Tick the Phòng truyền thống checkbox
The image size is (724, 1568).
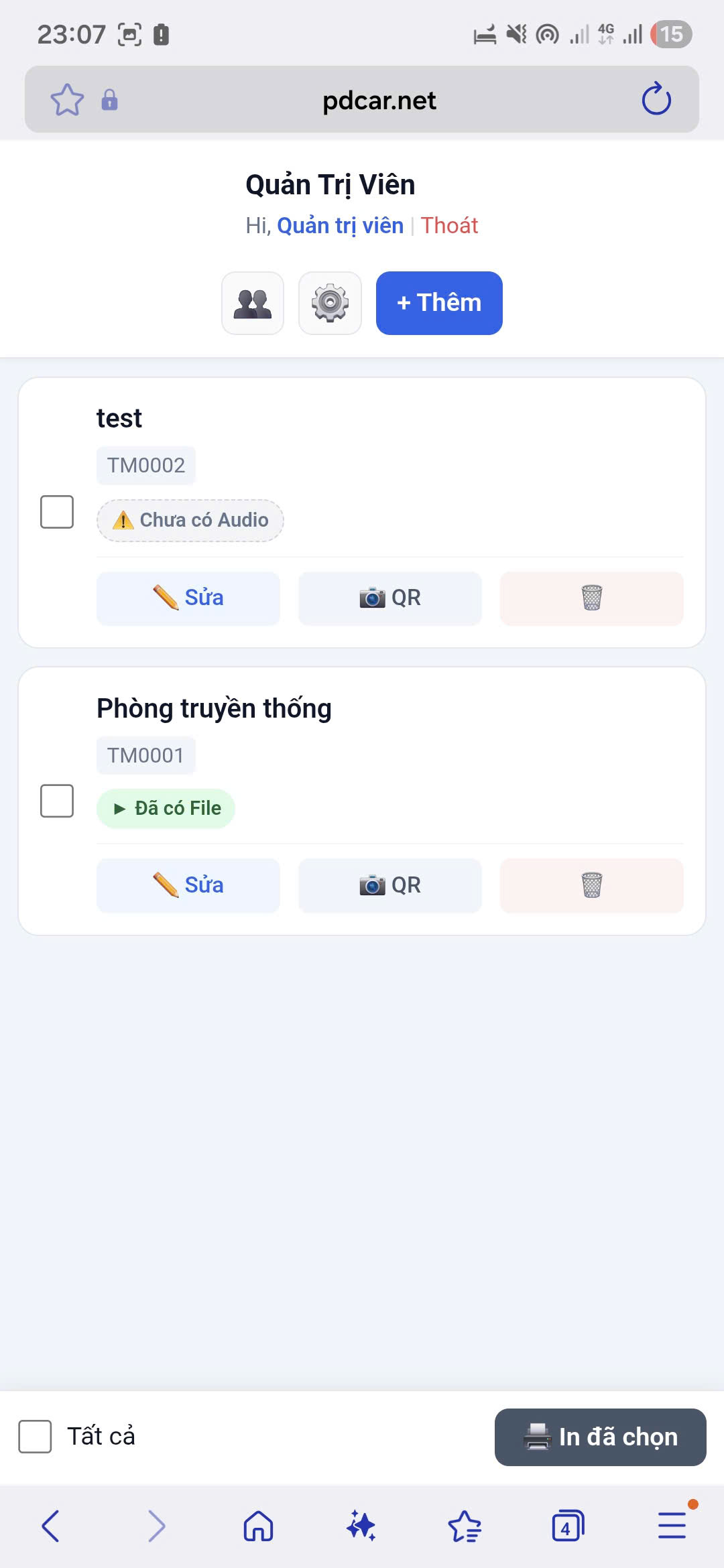(57, 801)
